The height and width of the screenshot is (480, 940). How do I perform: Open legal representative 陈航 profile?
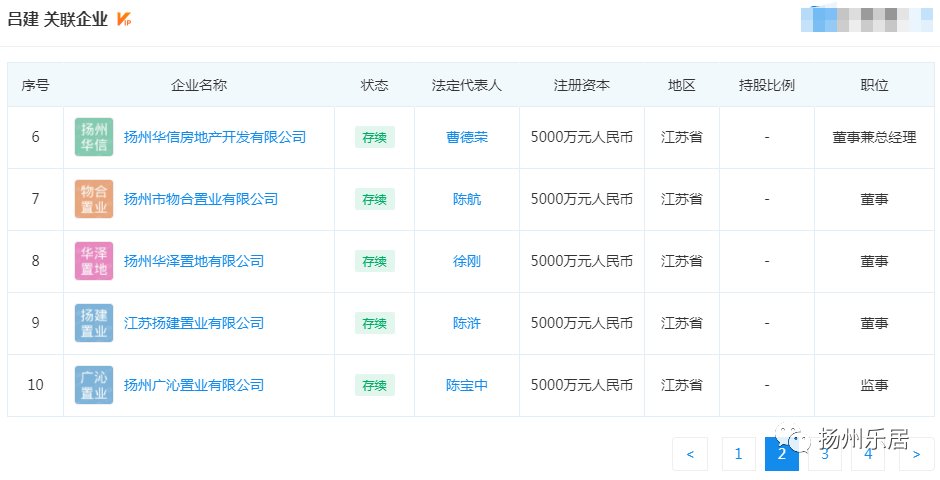tap(467, 199)
